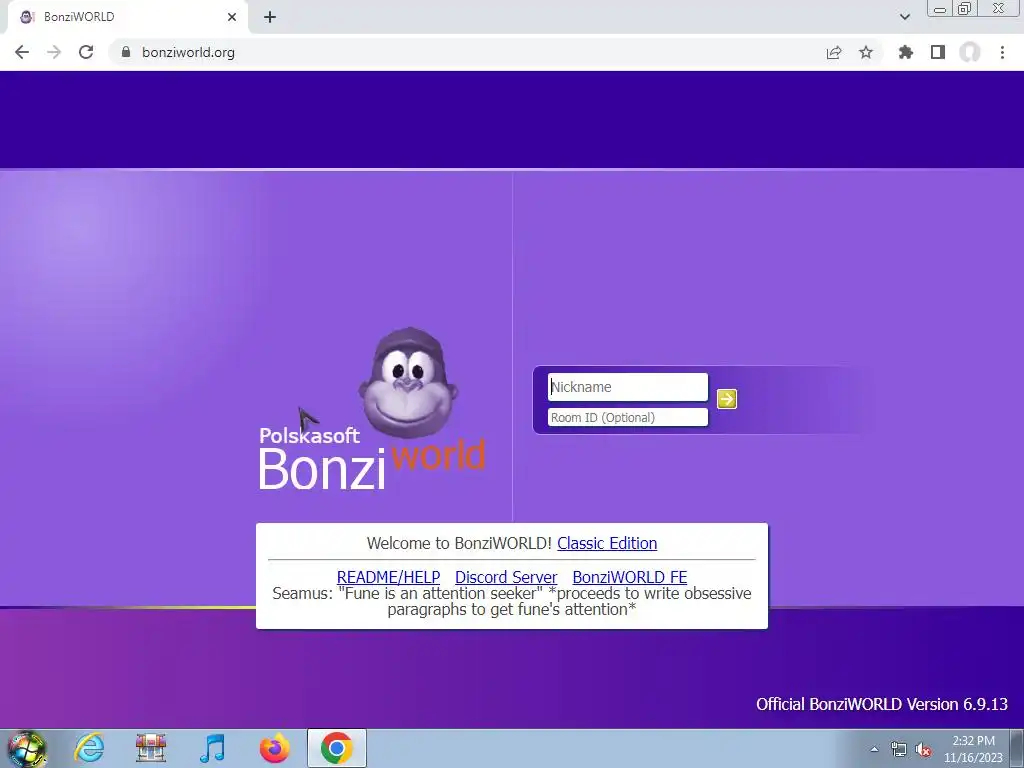The image size is (1024, 768).
Task: Click the Bonzi gorilla logo image
Action: click(408, 383)
